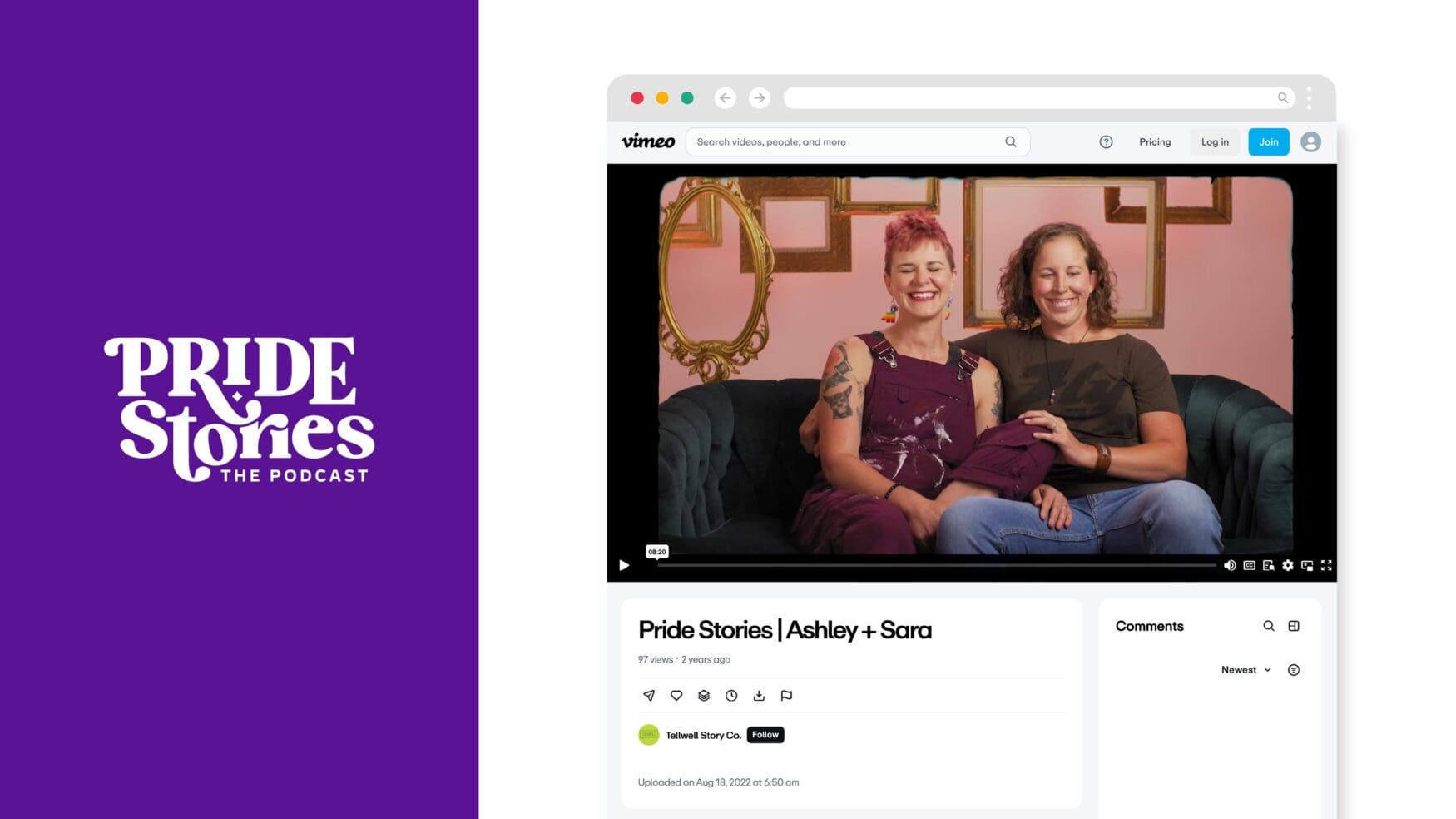Toggle picture-in-picture mode
1456x819 pixels.
[1307, 565]
